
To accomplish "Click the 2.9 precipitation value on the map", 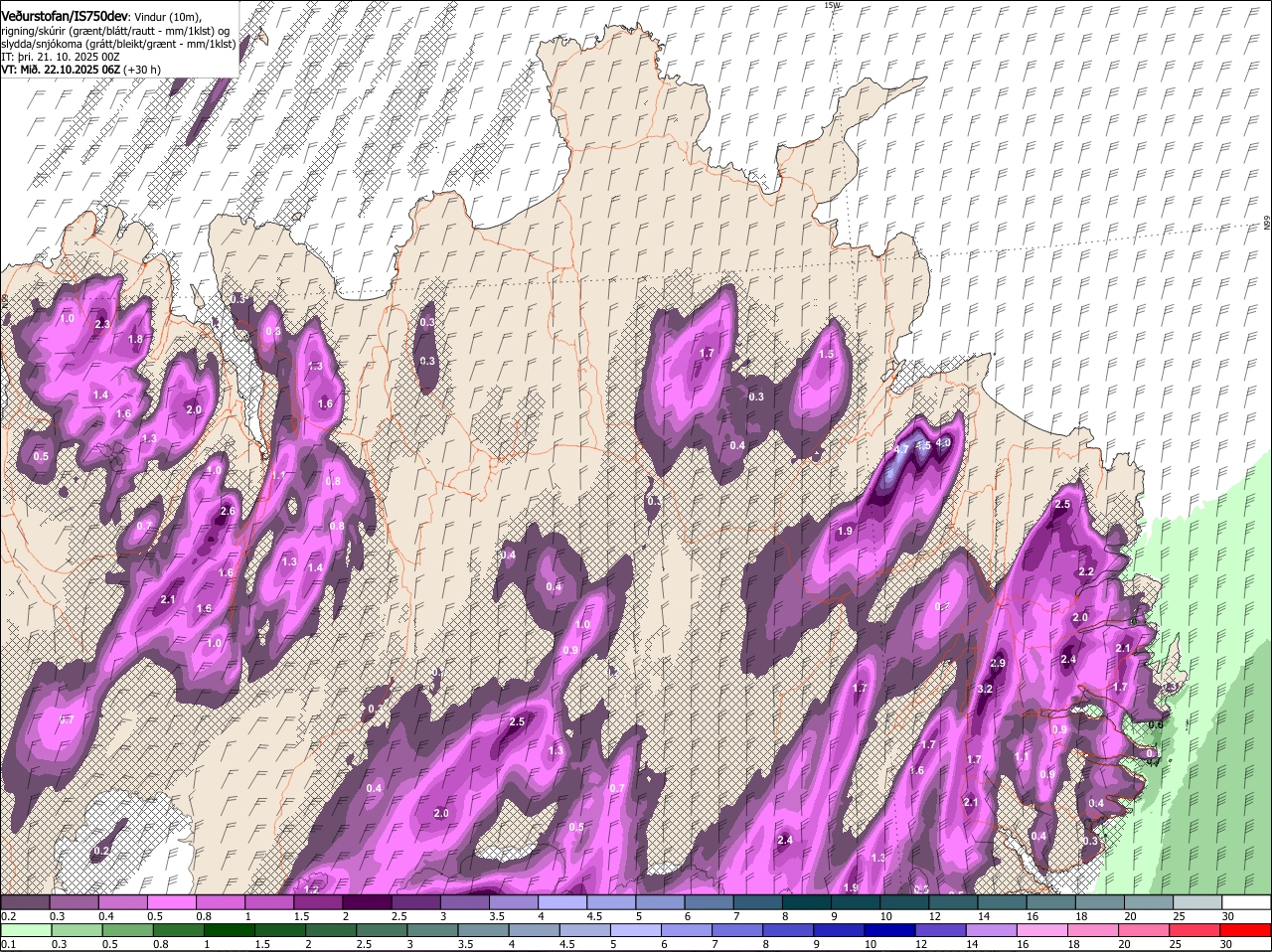I will click(999, 663).
